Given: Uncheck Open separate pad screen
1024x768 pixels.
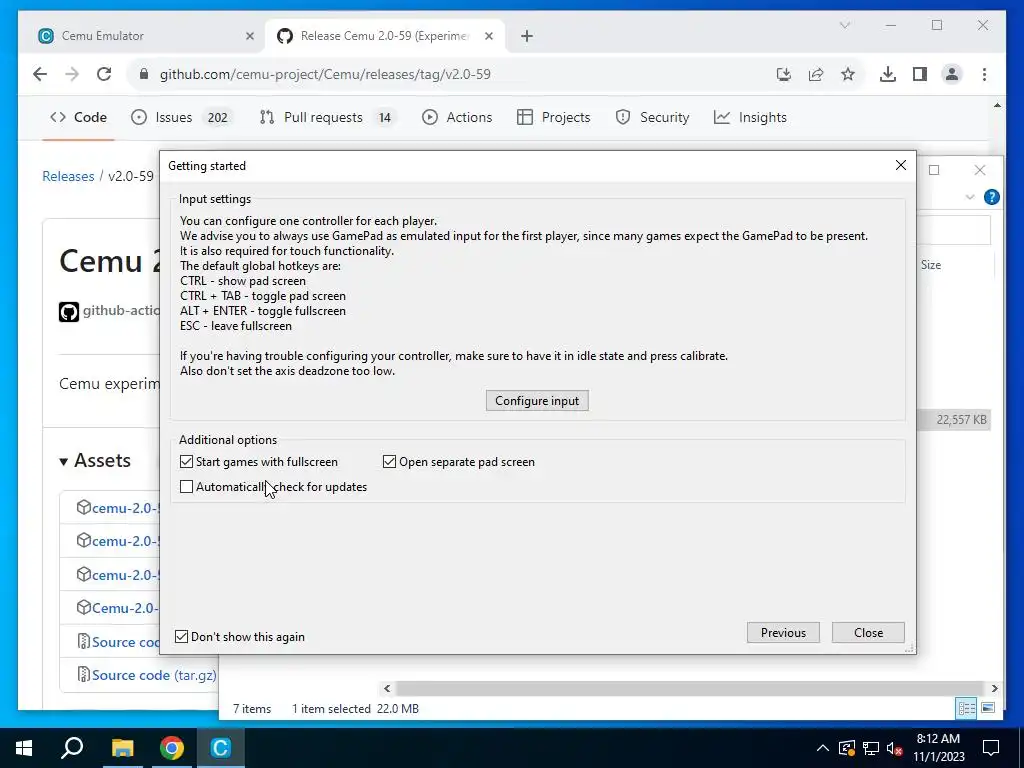Looking at the screenshot, I should pyautogui.click(x=389, y=462).
